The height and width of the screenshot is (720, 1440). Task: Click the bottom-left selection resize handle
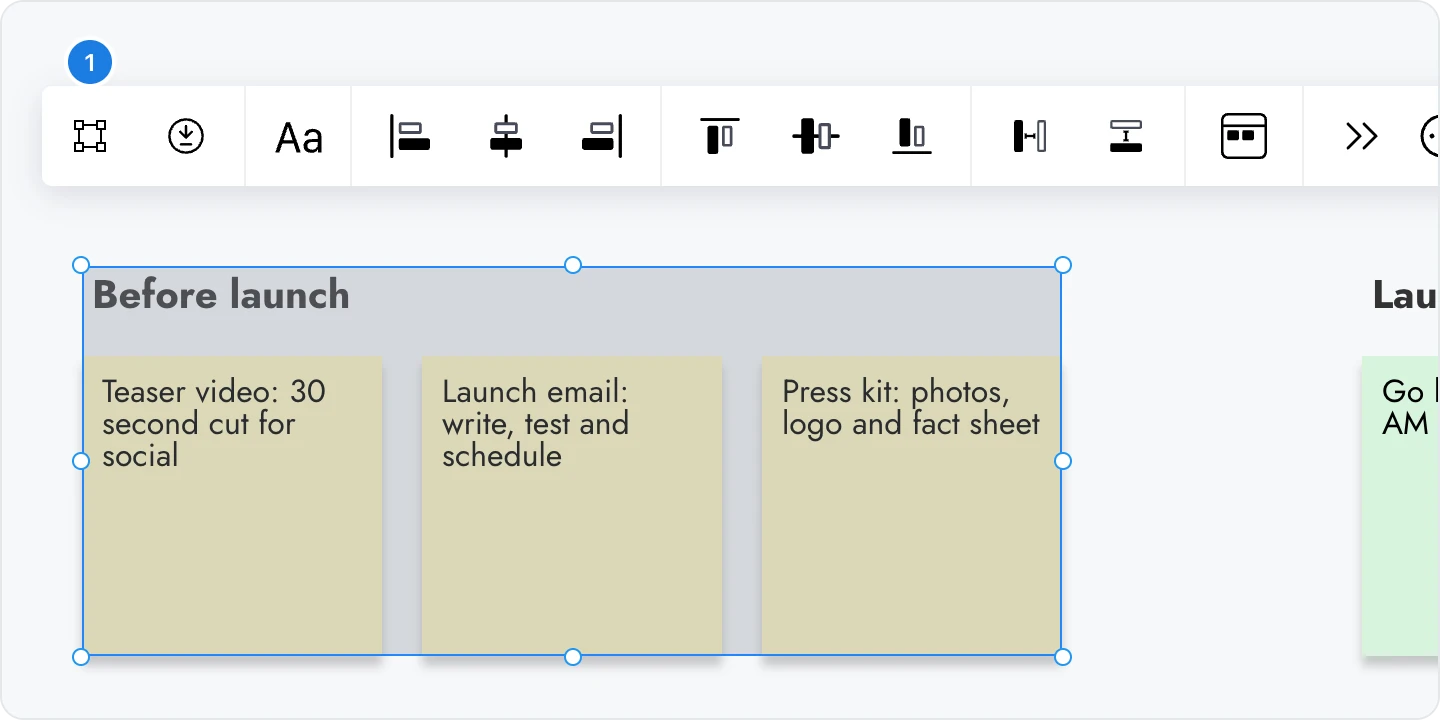[82, 657]
